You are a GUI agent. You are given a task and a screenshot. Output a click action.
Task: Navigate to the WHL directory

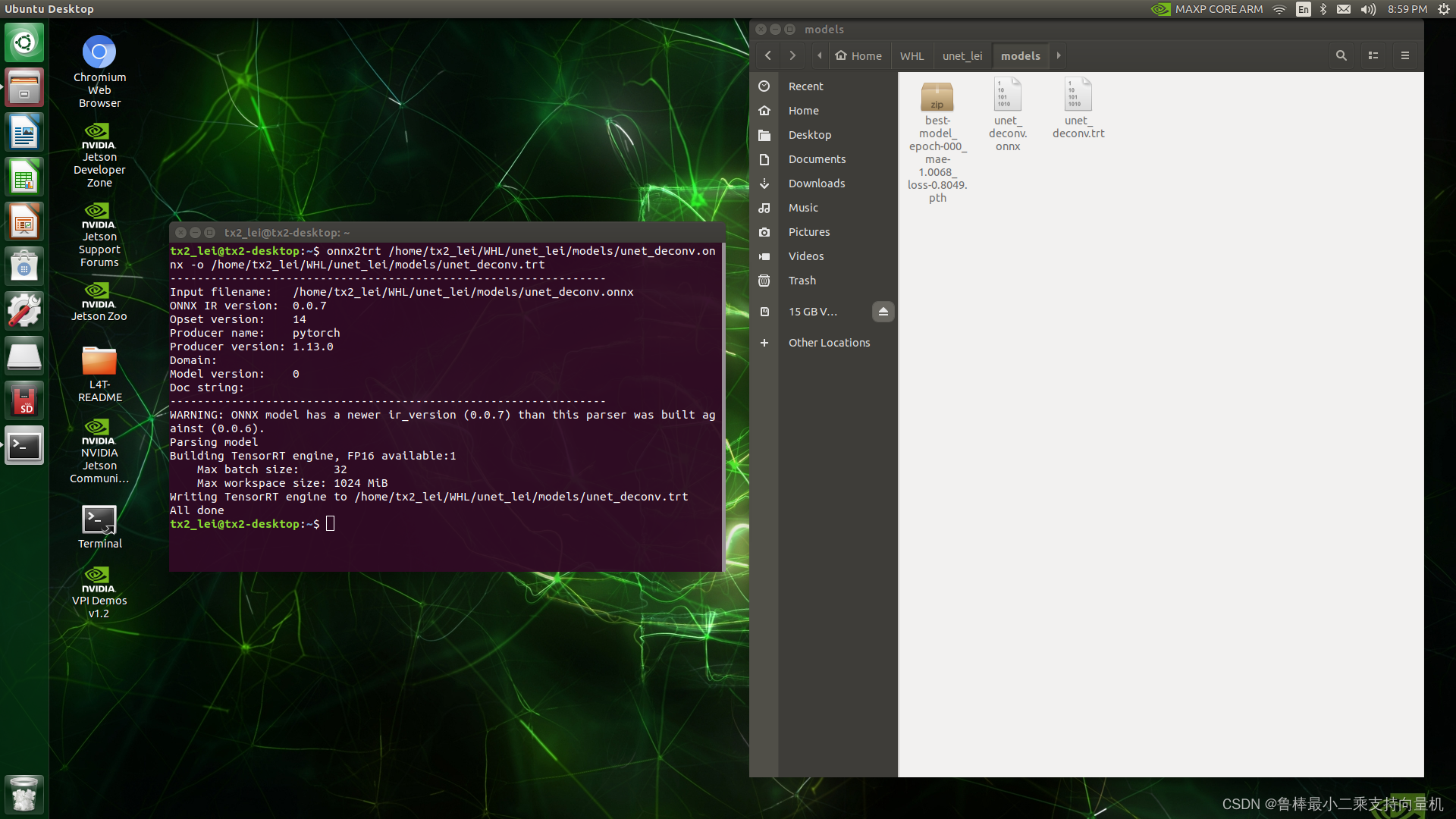(910, 55)
